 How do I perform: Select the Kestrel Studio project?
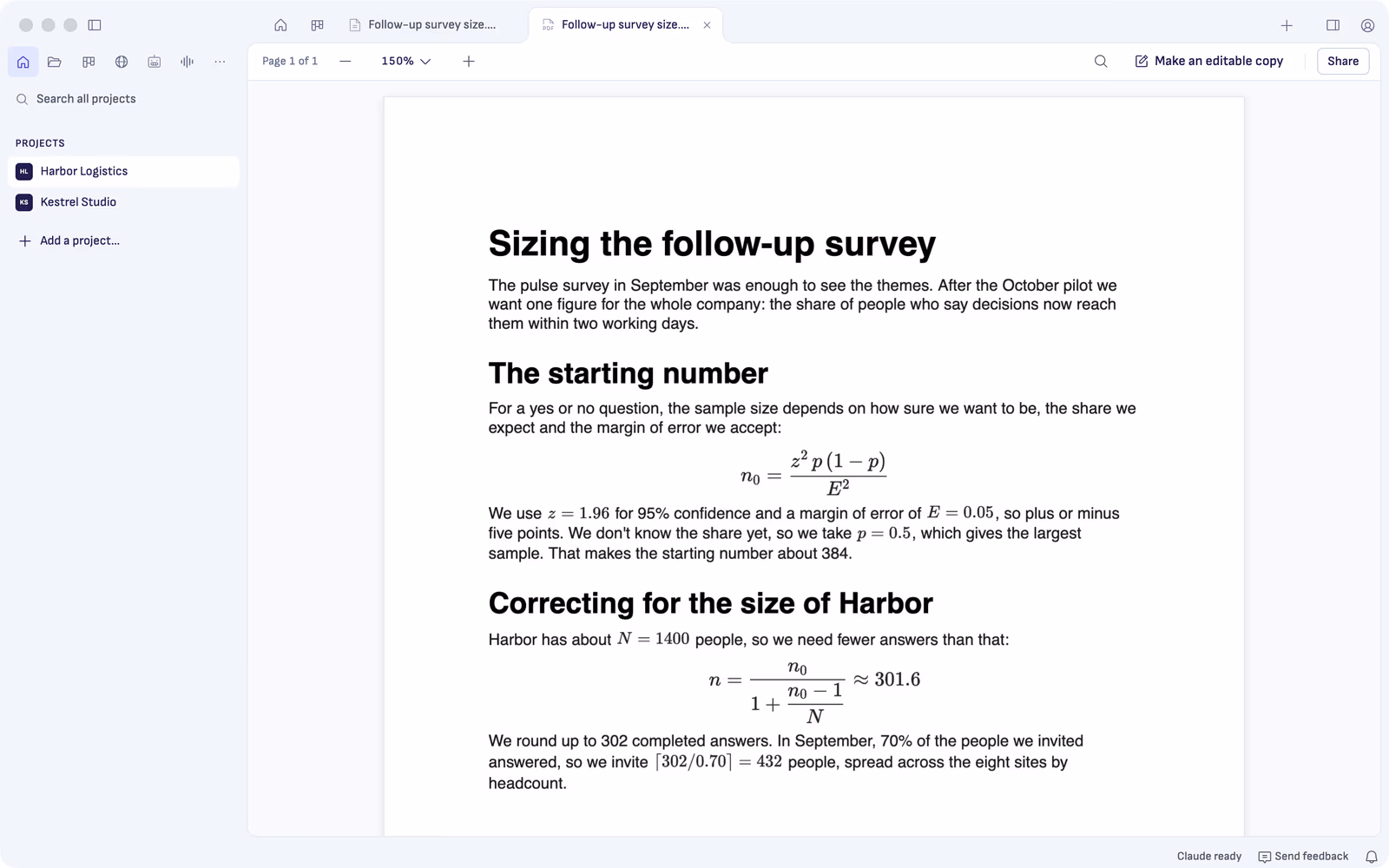click(x=123, y=202)
